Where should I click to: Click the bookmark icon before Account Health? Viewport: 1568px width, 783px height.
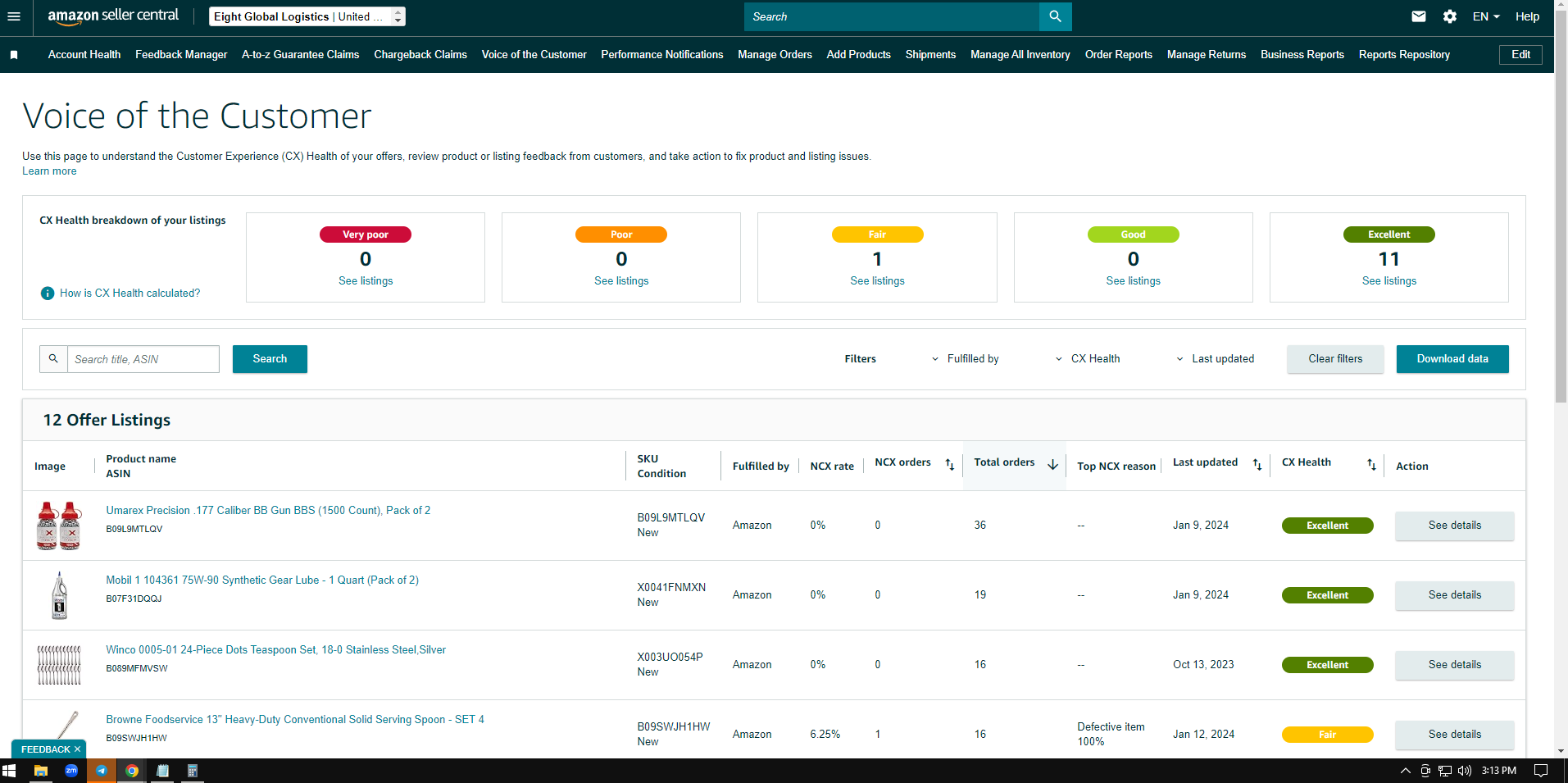pyautogui.click(x=14, y=55)
